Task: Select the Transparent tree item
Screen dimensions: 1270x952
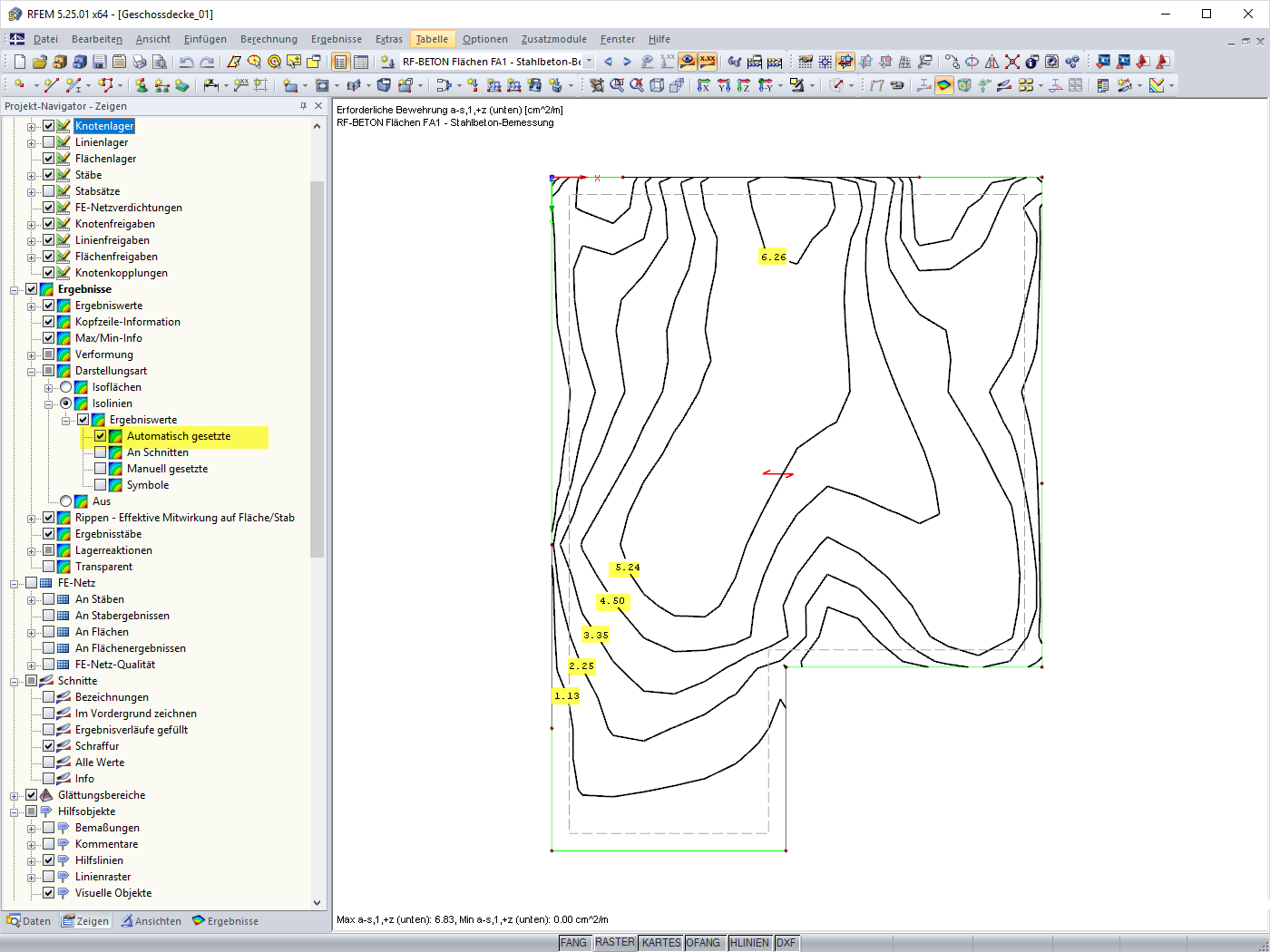Action: coord(103,567)
